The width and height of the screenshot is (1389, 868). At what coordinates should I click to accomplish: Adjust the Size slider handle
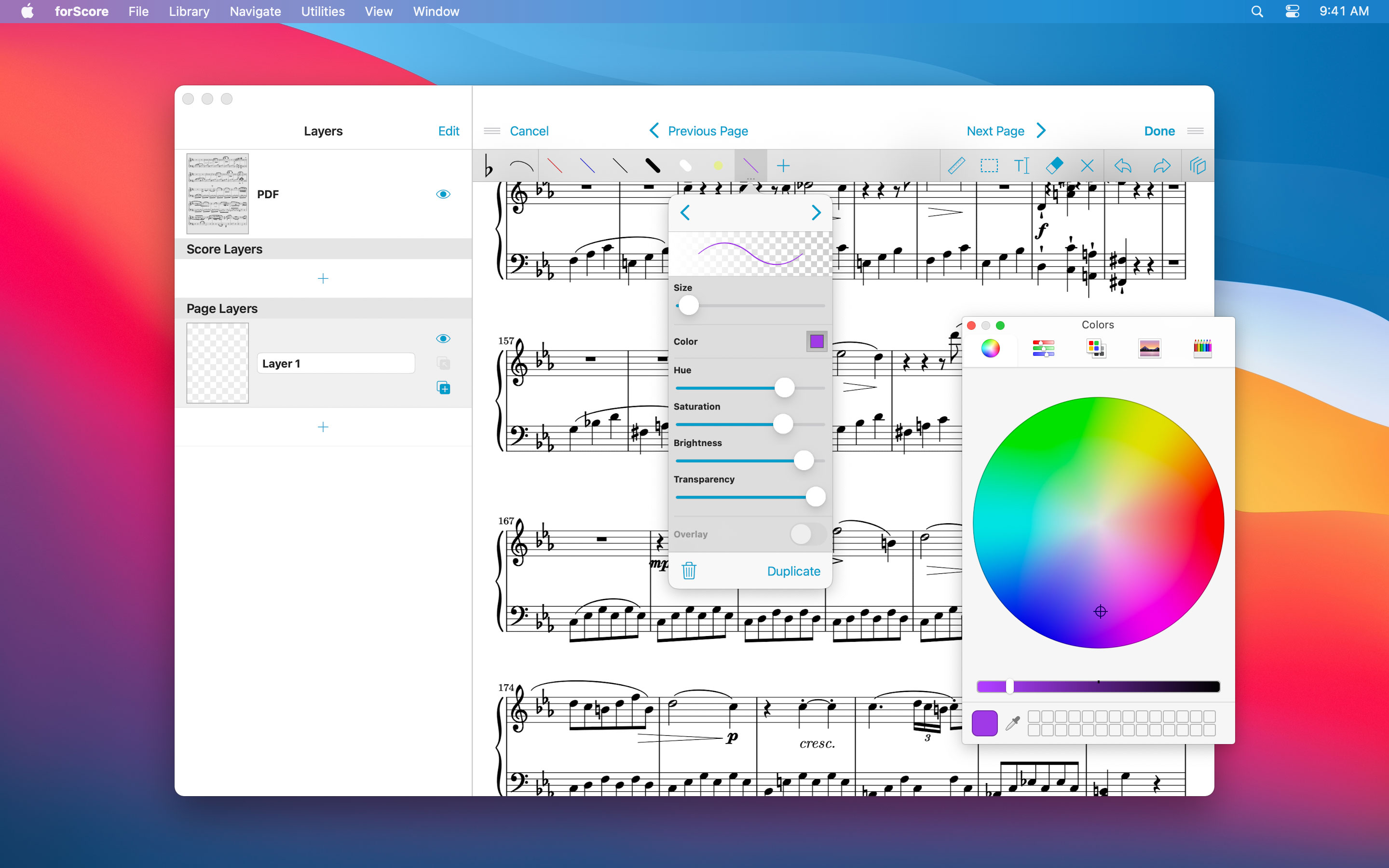click(x=689, y=305)
